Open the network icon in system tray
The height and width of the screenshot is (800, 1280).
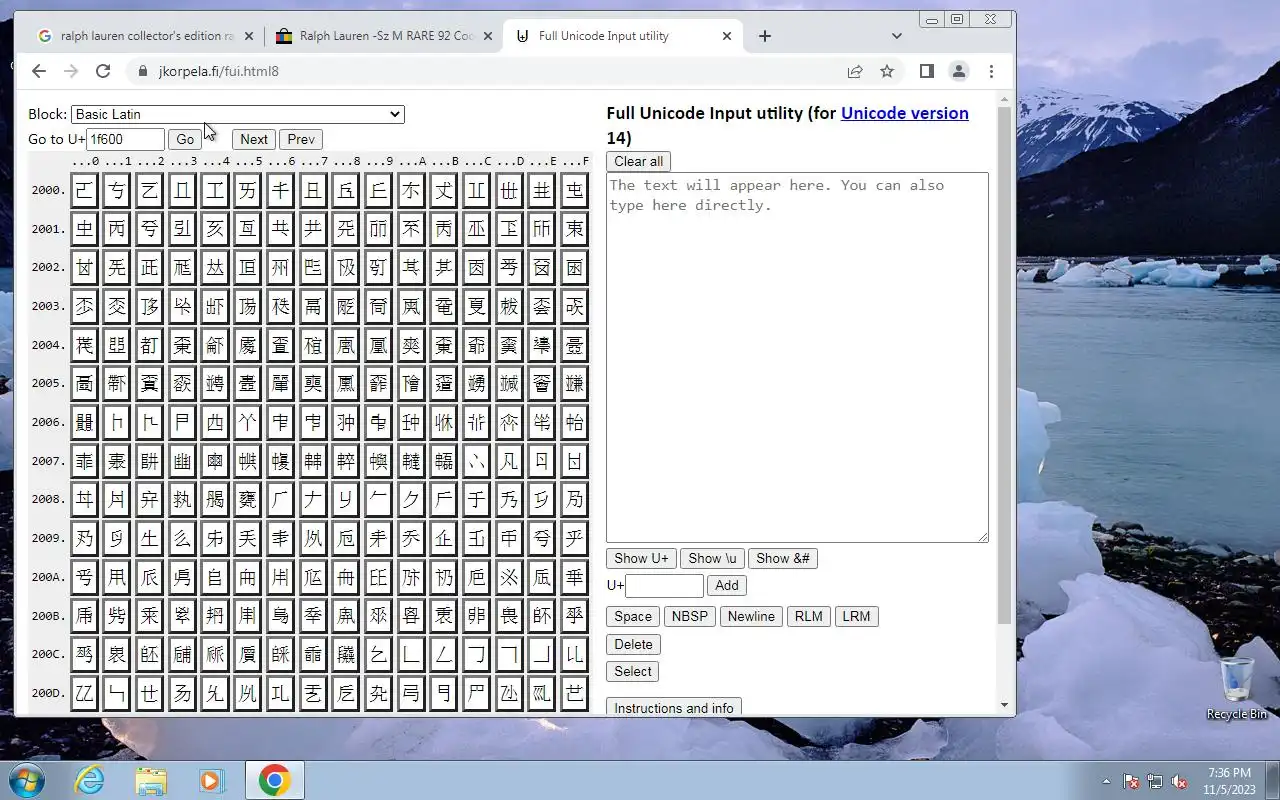coord(1155,781)
